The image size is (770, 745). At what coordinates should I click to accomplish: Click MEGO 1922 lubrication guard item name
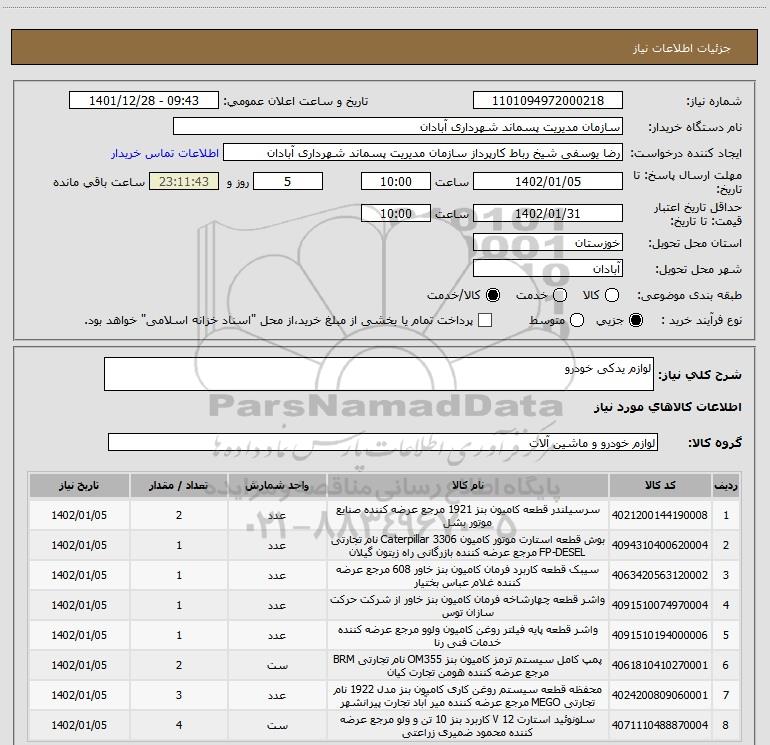point(468,695)
